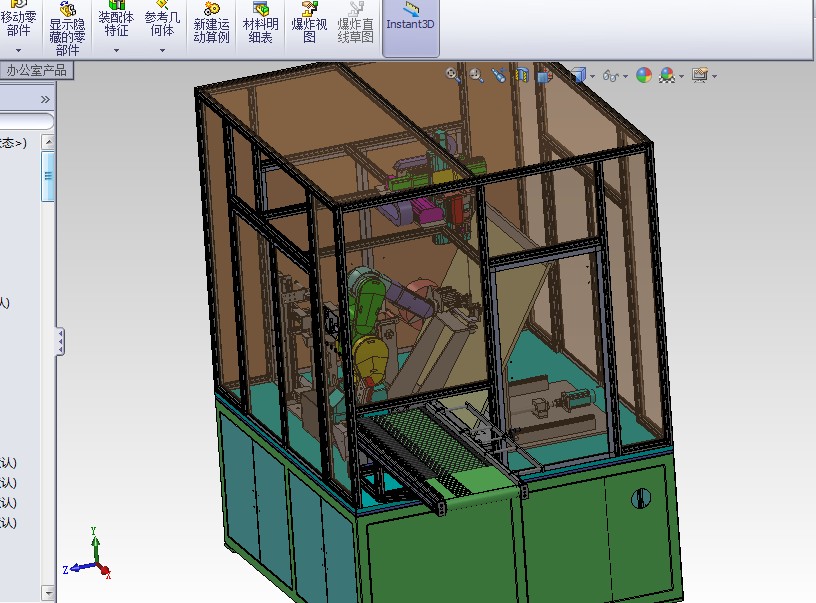Click Exploded View (爆炸视图) tool

[309, 23]
